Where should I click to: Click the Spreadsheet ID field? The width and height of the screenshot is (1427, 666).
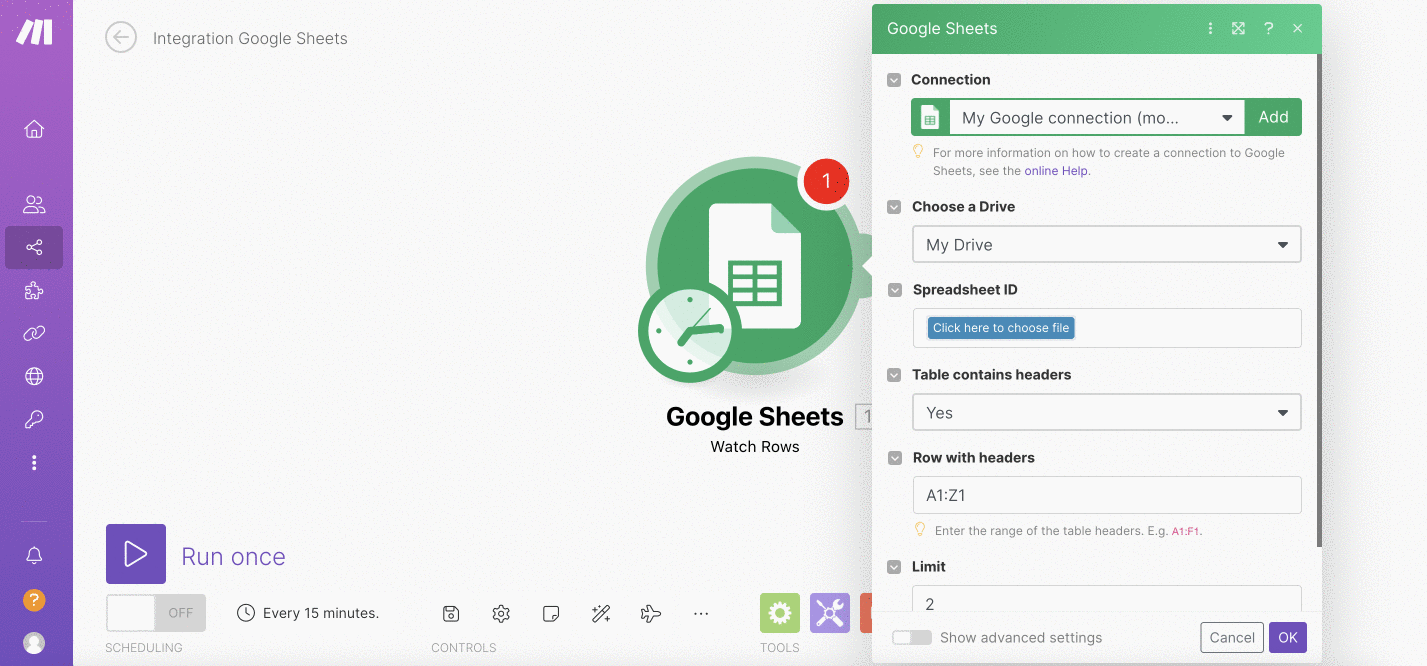tap(1107, 328)
